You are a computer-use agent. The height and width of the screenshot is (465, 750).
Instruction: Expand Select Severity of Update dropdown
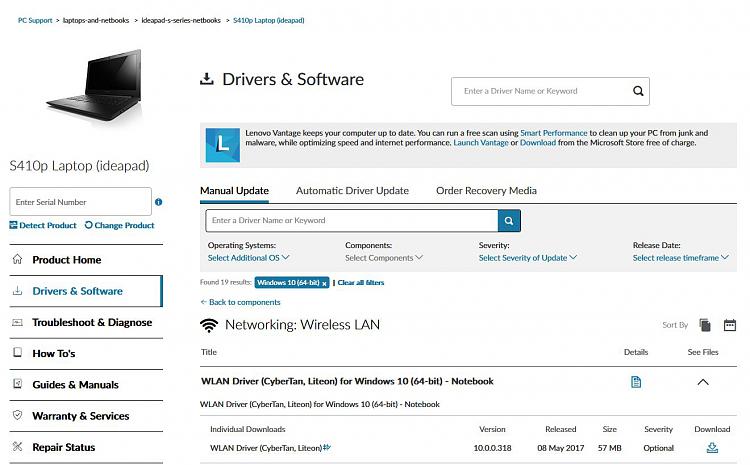tap(528, 258)
